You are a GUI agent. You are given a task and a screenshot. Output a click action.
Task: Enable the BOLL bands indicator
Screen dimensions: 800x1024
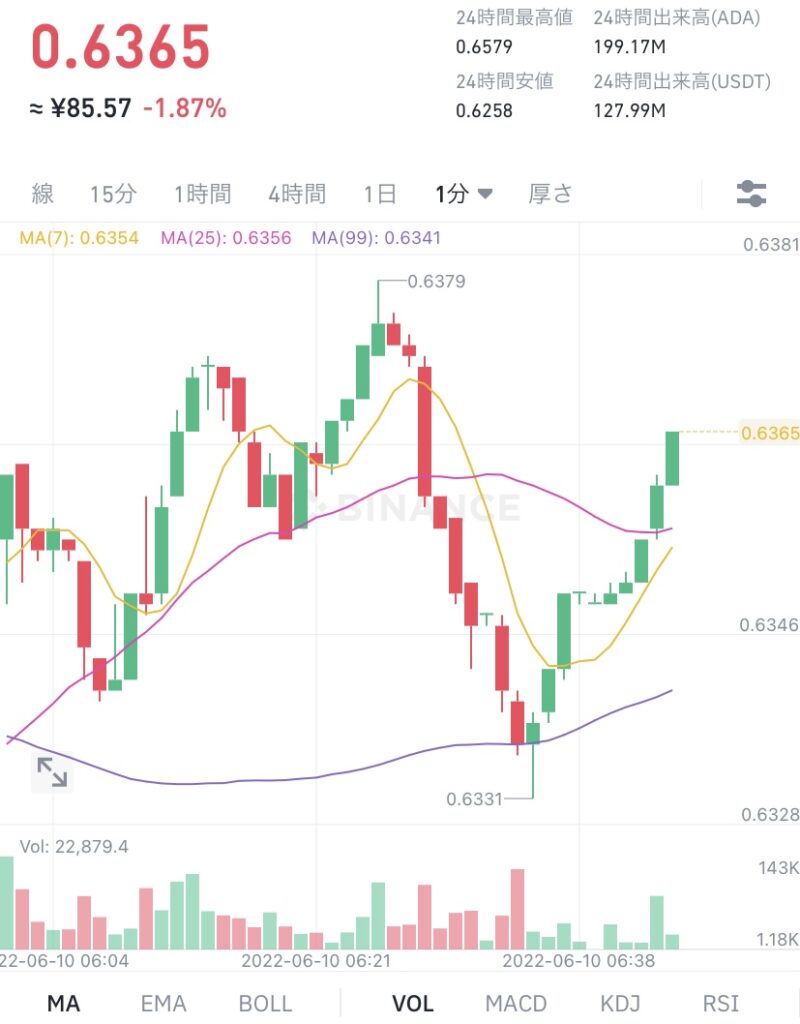(x=265, y=1002)
